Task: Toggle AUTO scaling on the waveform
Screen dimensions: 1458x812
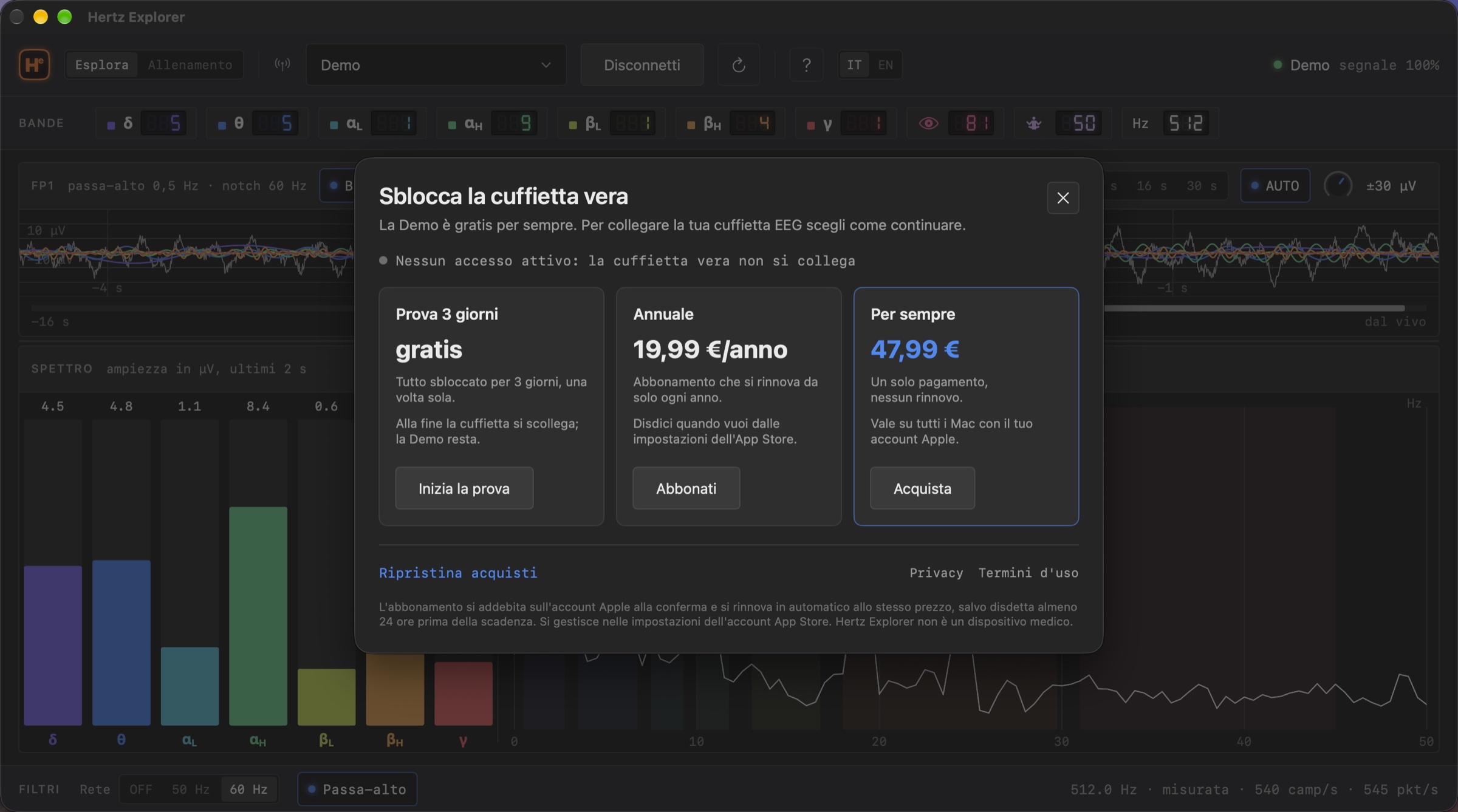Action: [1275, 185]
